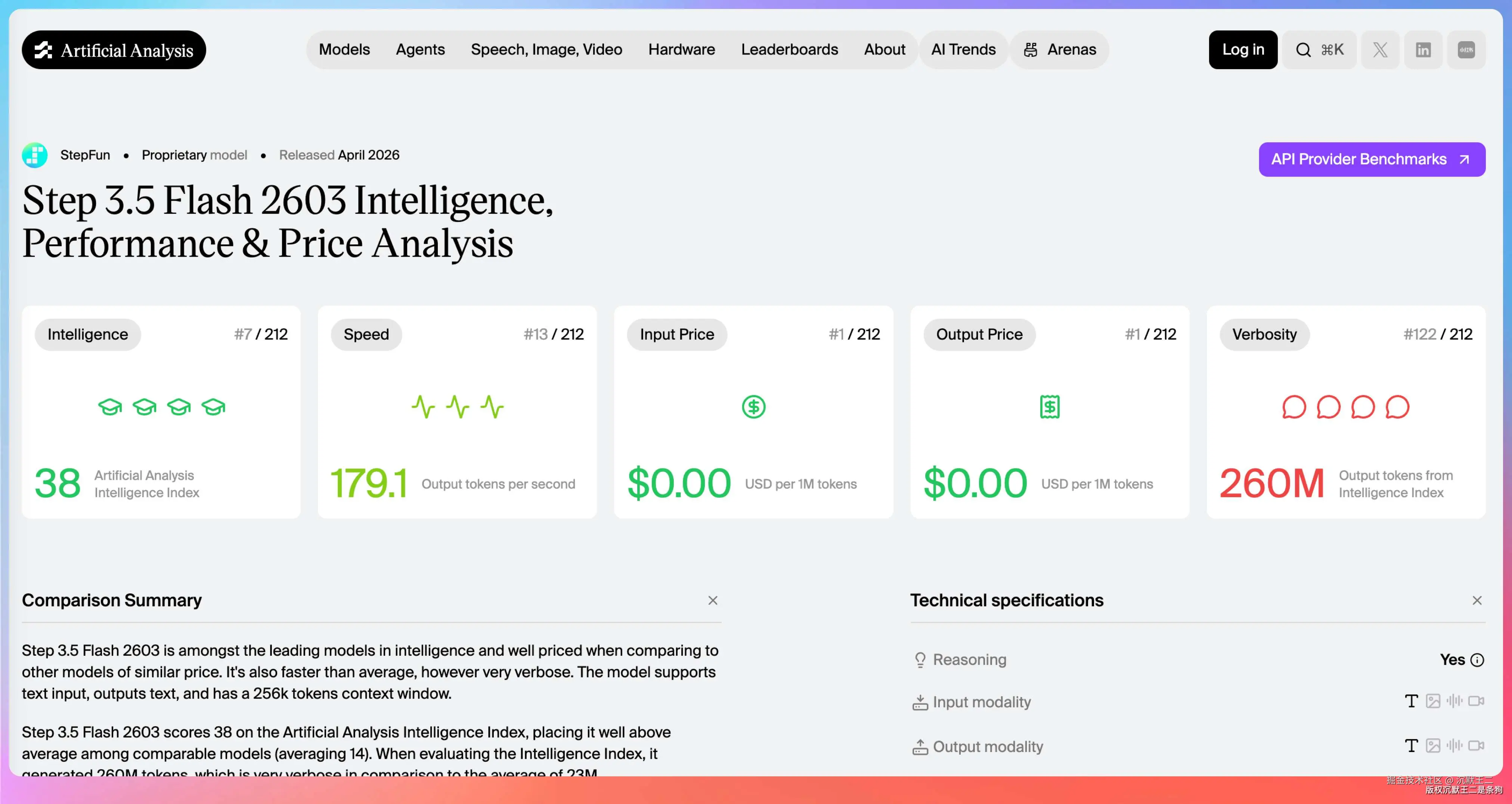The image size is (1512, 804).
Task: Click the text icon in Output modality row
Action: click(1411, 746)
